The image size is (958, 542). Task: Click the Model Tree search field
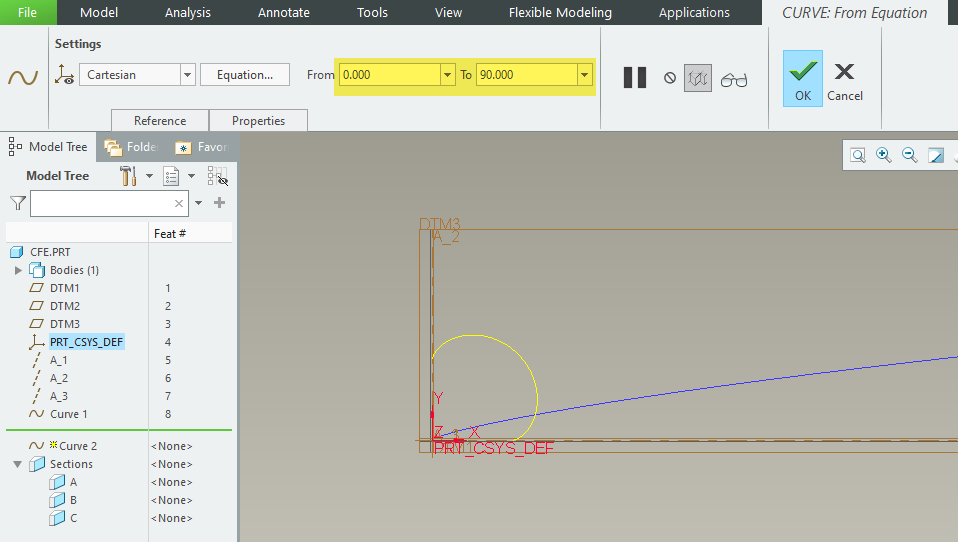(101, 203)
